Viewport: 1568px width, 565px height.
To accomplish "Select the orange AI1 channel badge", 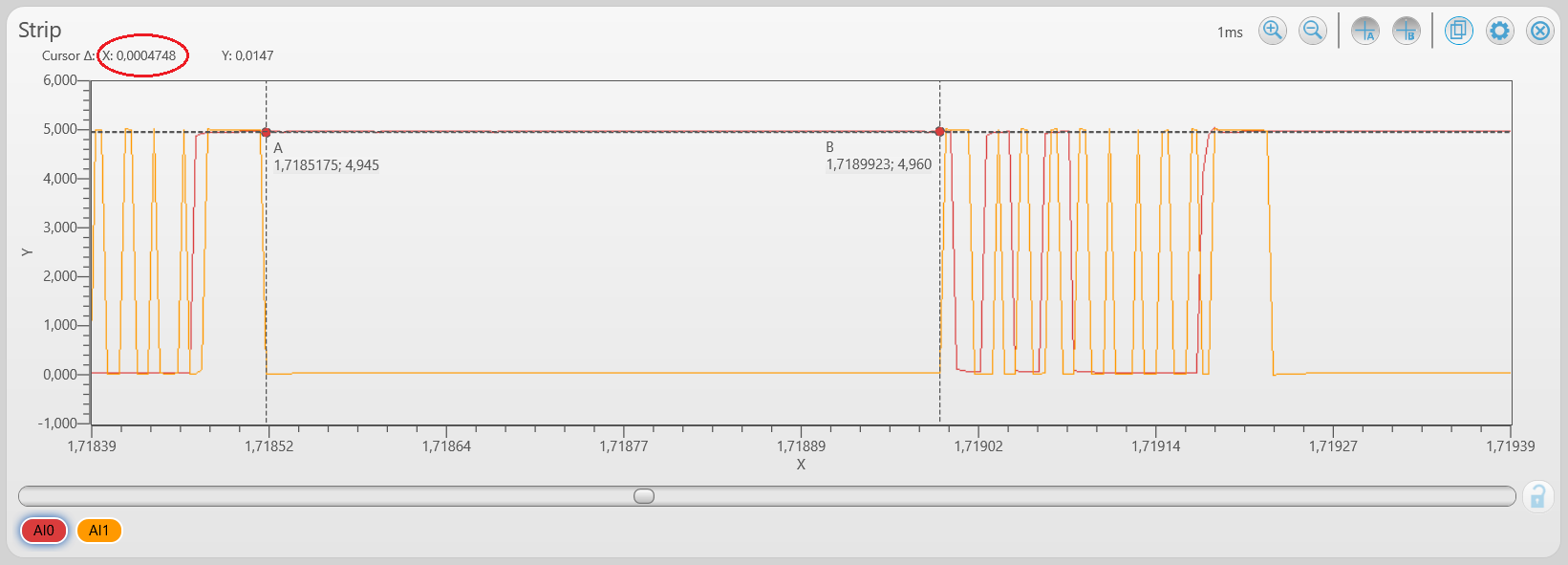I will [99, 531].
